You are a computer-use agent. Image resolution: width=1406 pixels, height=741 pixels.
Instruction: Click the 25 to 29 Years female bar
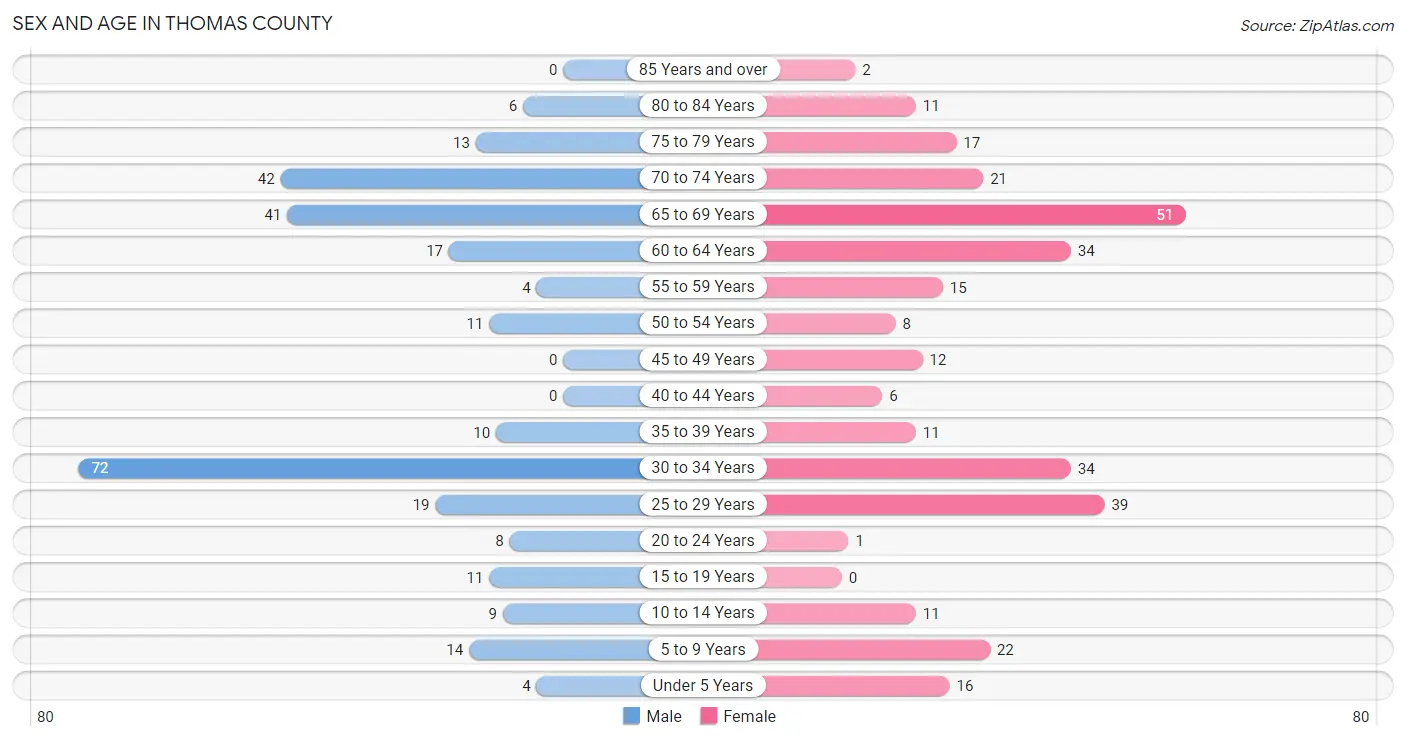[934, 504]
